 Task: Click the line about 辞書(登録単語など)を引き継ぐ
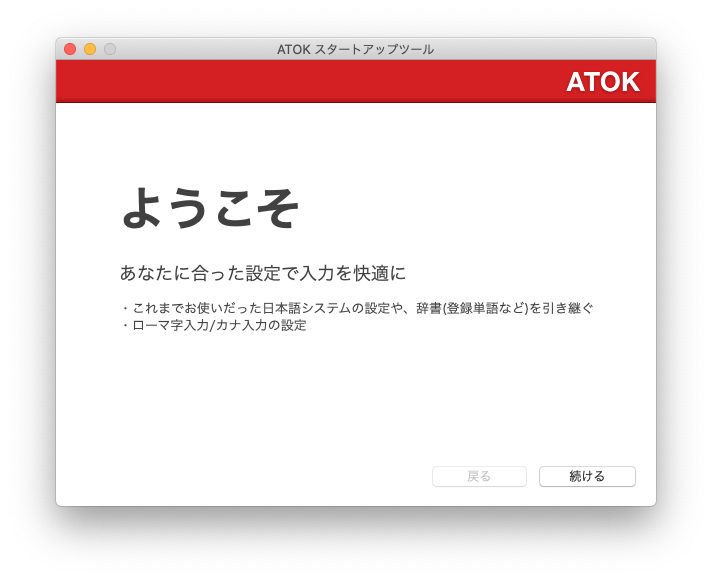pos(357,308)
